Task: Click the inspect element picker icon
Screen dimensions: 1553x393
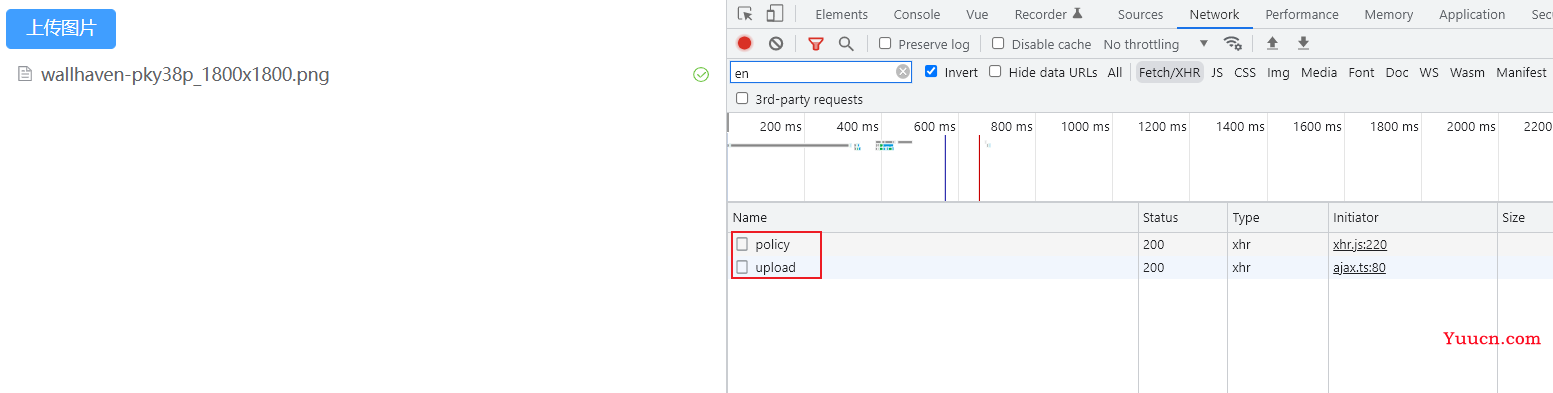Action: (x=745, y=14)
